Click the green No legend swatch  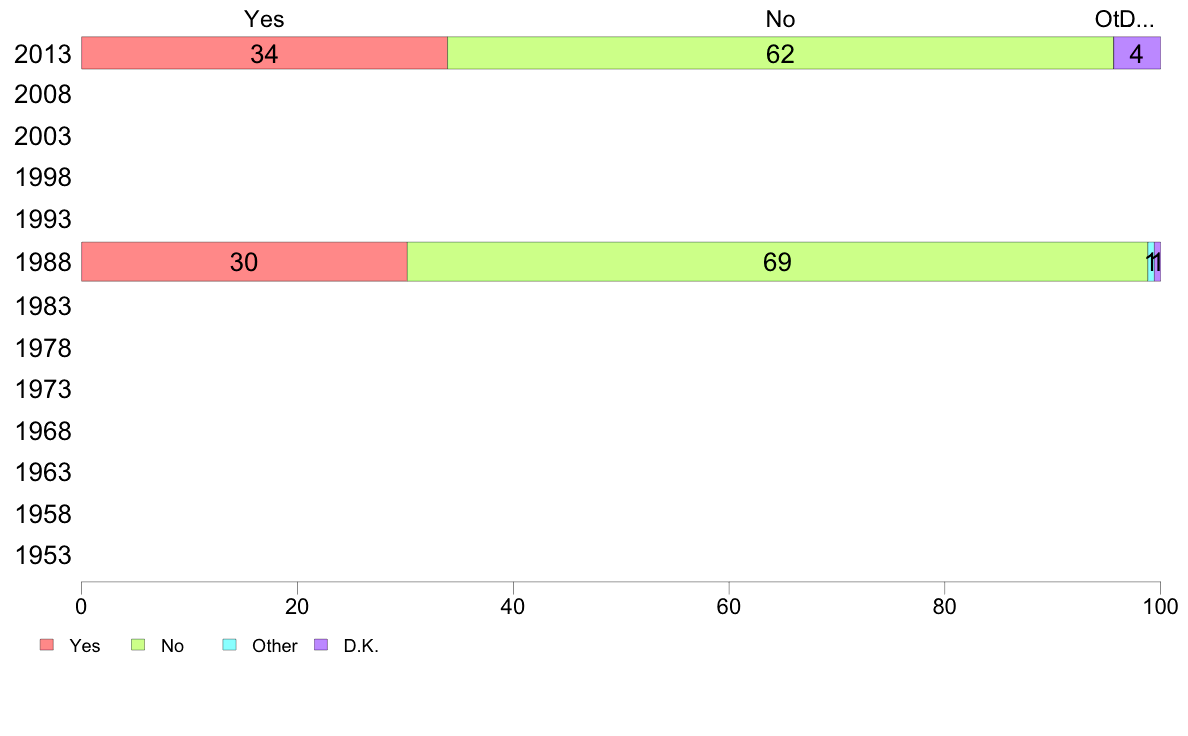tap(138, 645)
